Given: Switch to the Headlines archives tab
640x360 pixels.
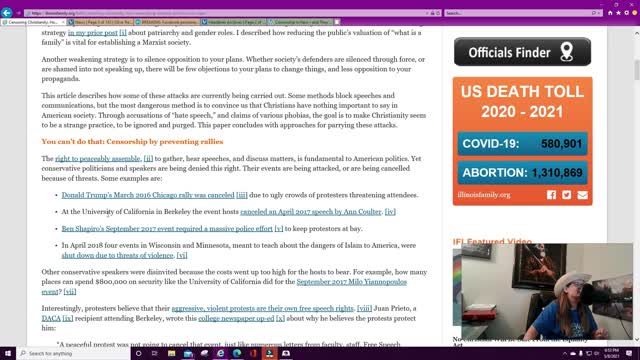Looking at the screenshot, I should (233, 22).
